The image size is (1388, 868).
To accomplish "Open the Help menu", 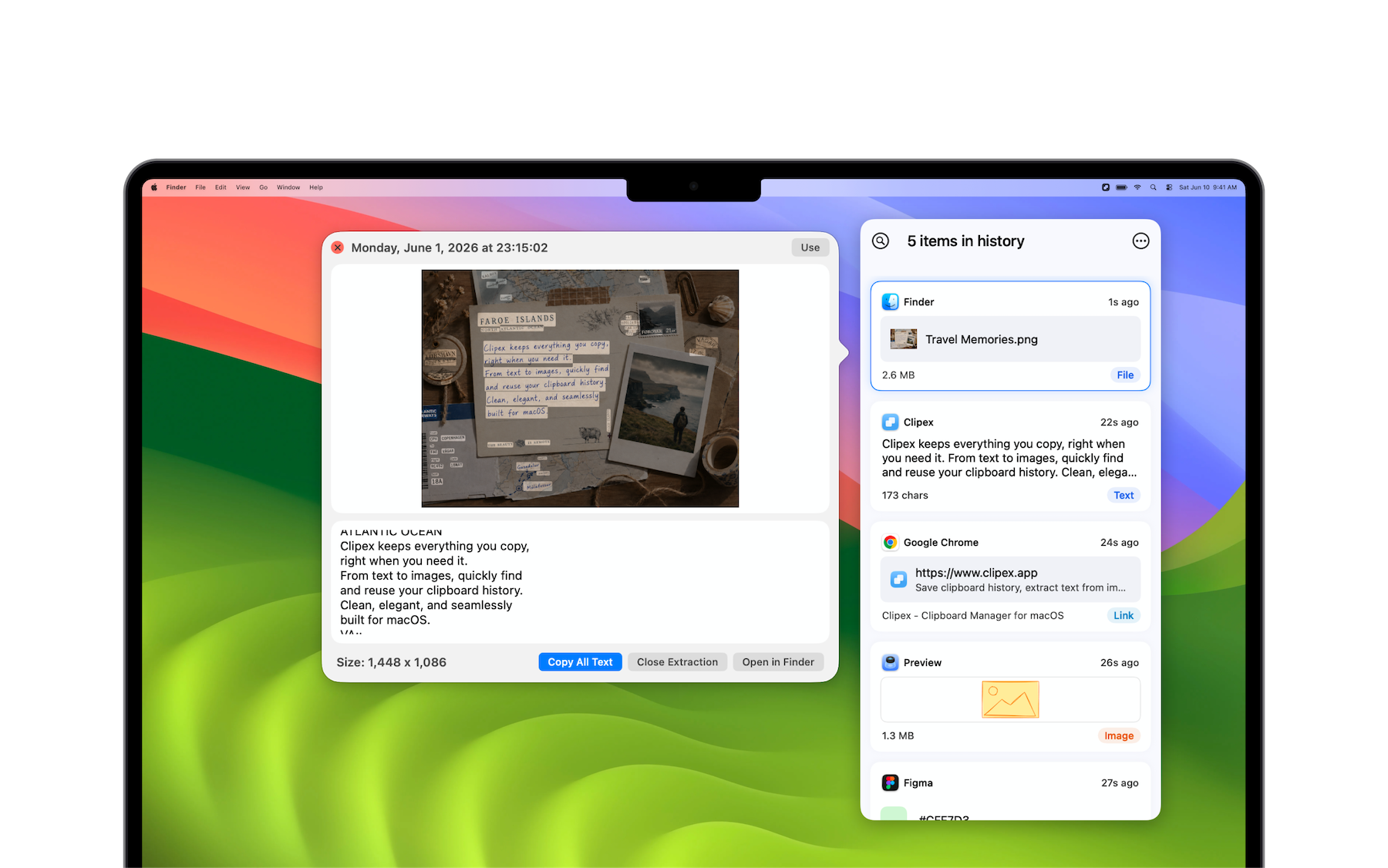I will [316, 187].
